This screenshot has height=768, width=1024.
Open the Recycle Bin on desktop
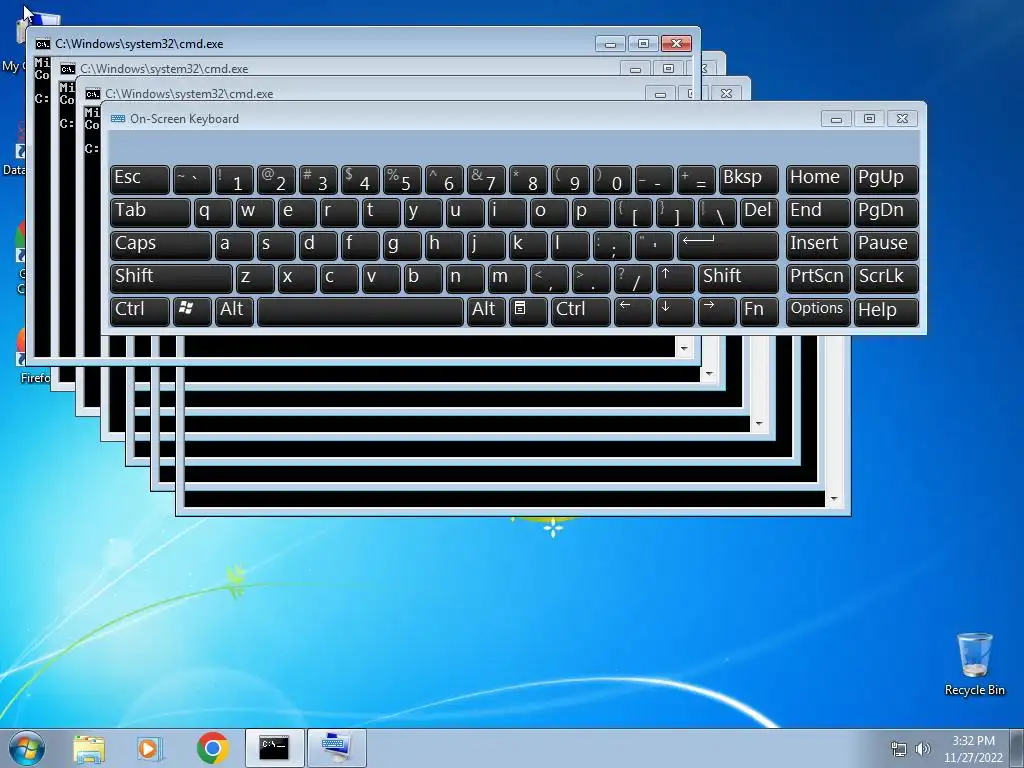(974, 664)
